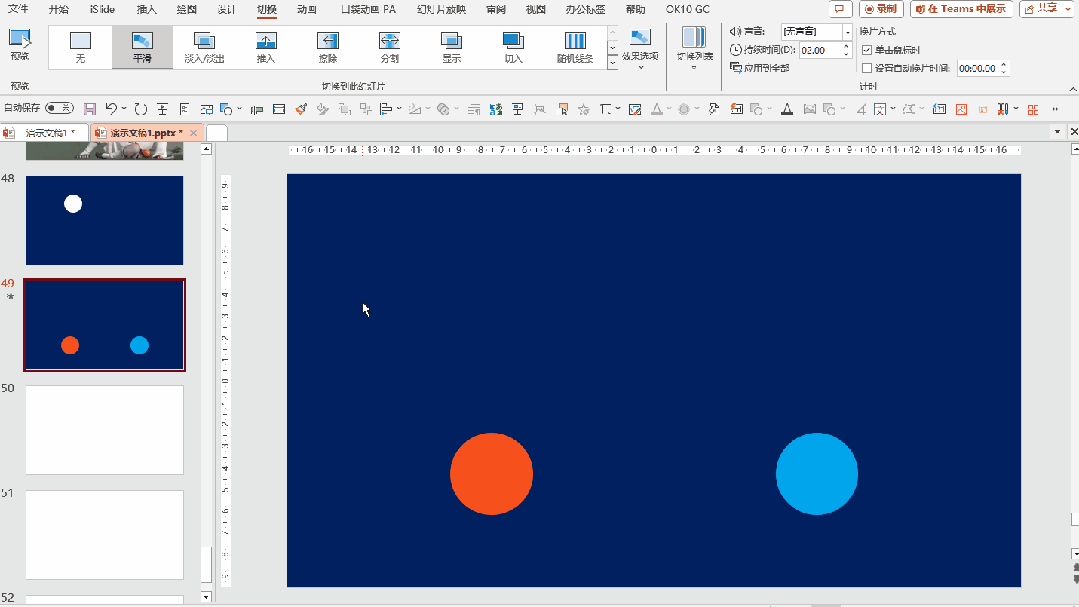The image size is (1079, 607).
Task: Open the Sound (声音) combo box
Action: 816,32
